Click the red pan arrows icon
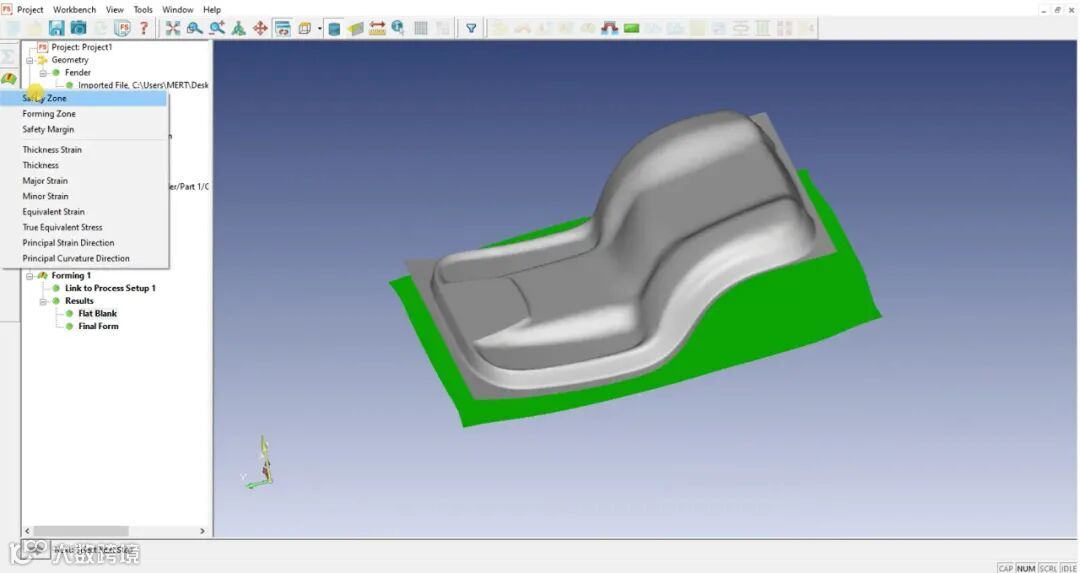 (260, 28)
